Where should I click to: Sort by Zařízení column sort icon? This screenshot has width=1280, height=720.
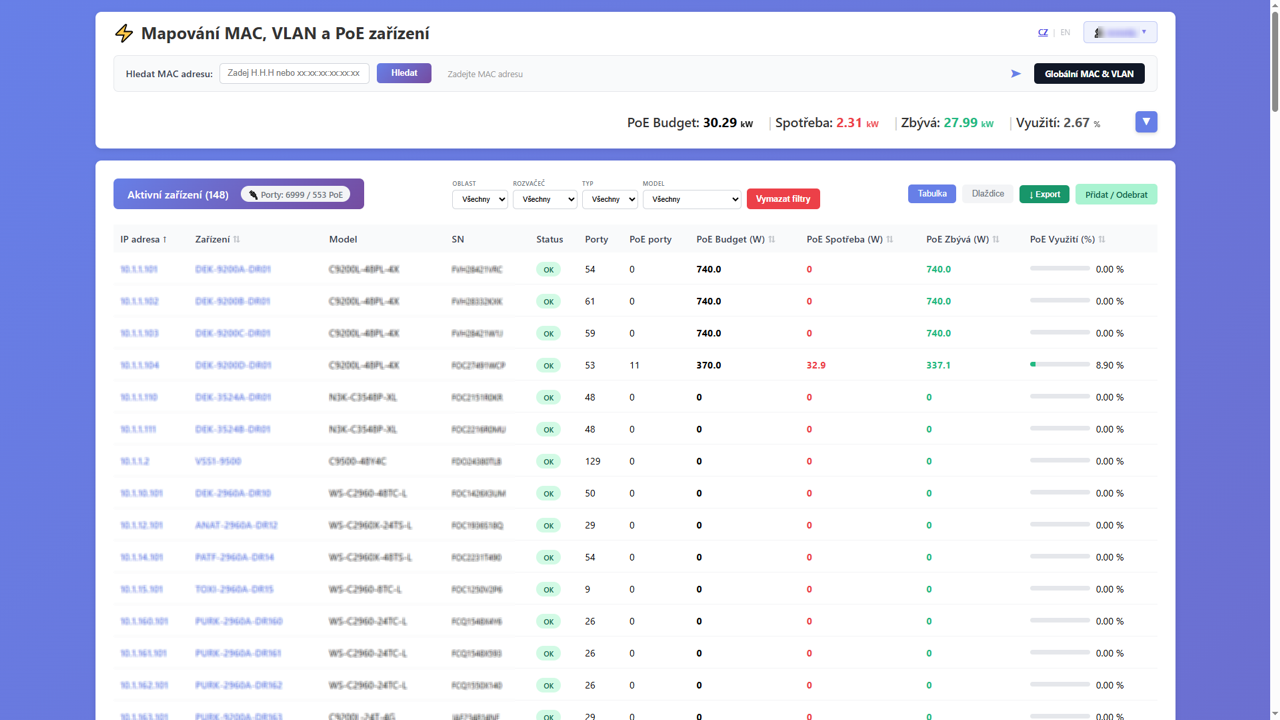237,240
